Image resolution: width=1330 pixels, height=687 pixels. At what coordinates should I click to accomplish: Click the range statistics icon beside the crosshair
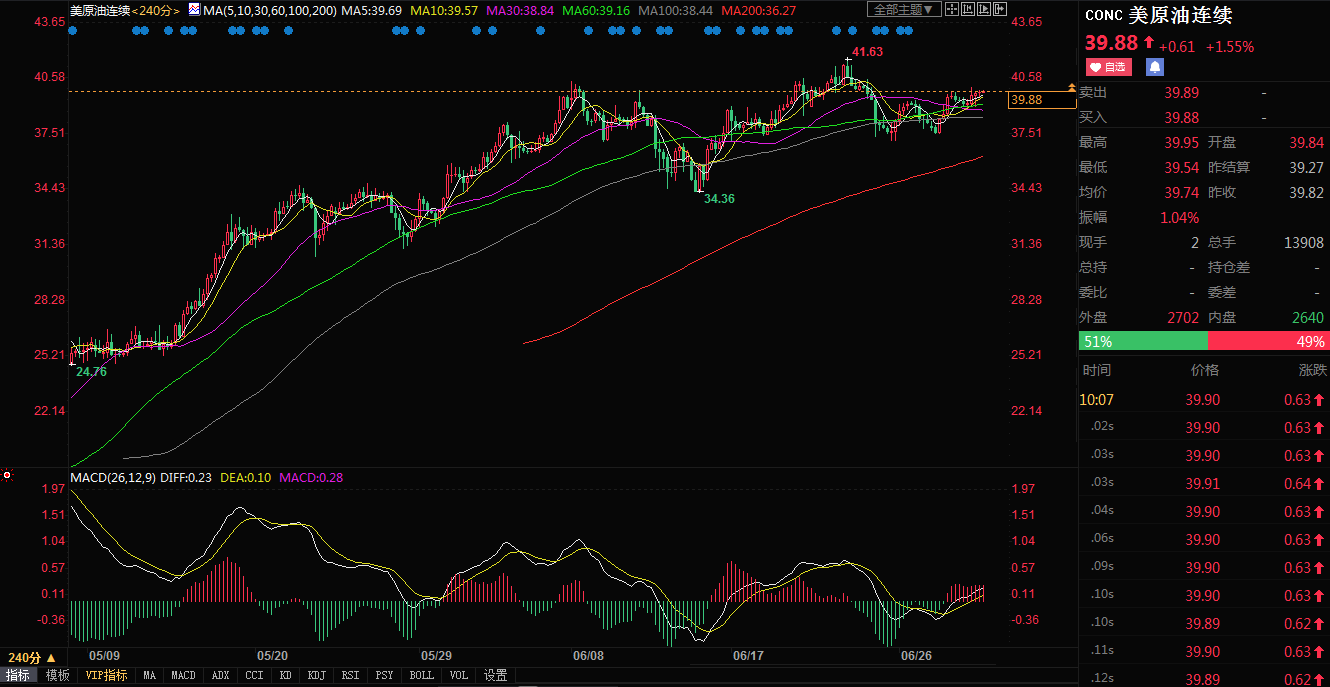pos(967,10)
